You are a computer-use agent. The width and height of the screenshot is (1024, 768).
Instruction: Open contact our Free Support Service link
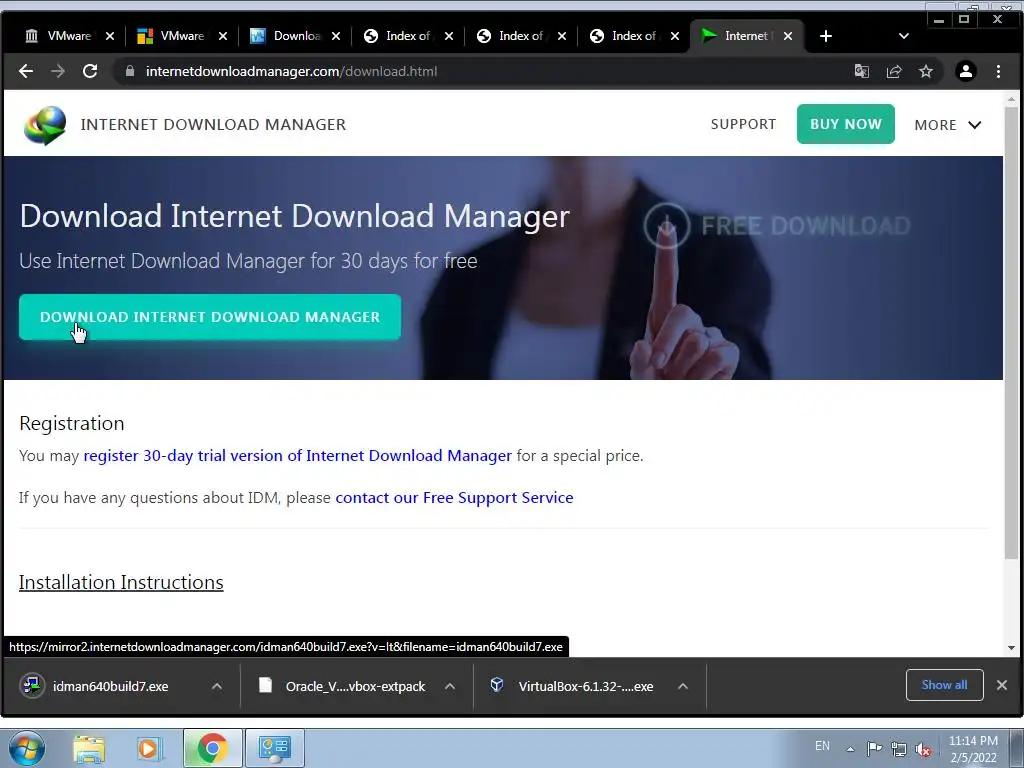click(x=454, y=498)
